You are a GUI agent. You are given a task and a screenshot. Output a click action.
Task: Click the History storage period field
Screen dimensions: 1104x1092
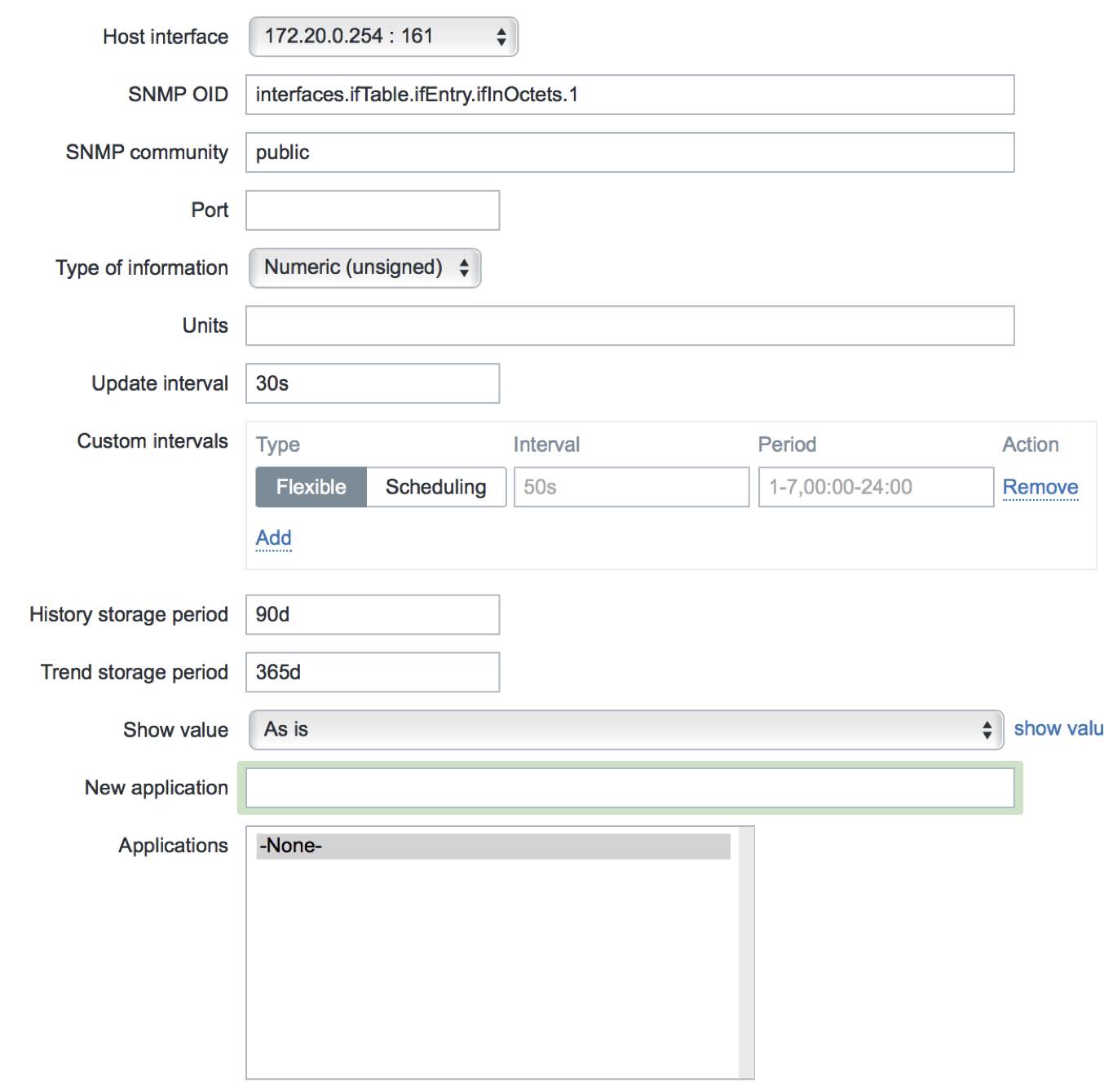click(x=373, y=614)
